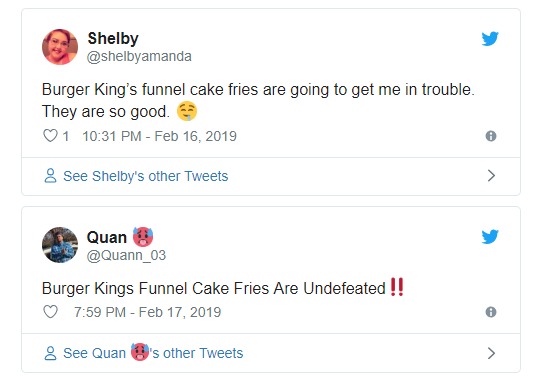This screenshot has width=557, height=383.
Task: Click the person icon before See Shelby's
Action: 50,176
